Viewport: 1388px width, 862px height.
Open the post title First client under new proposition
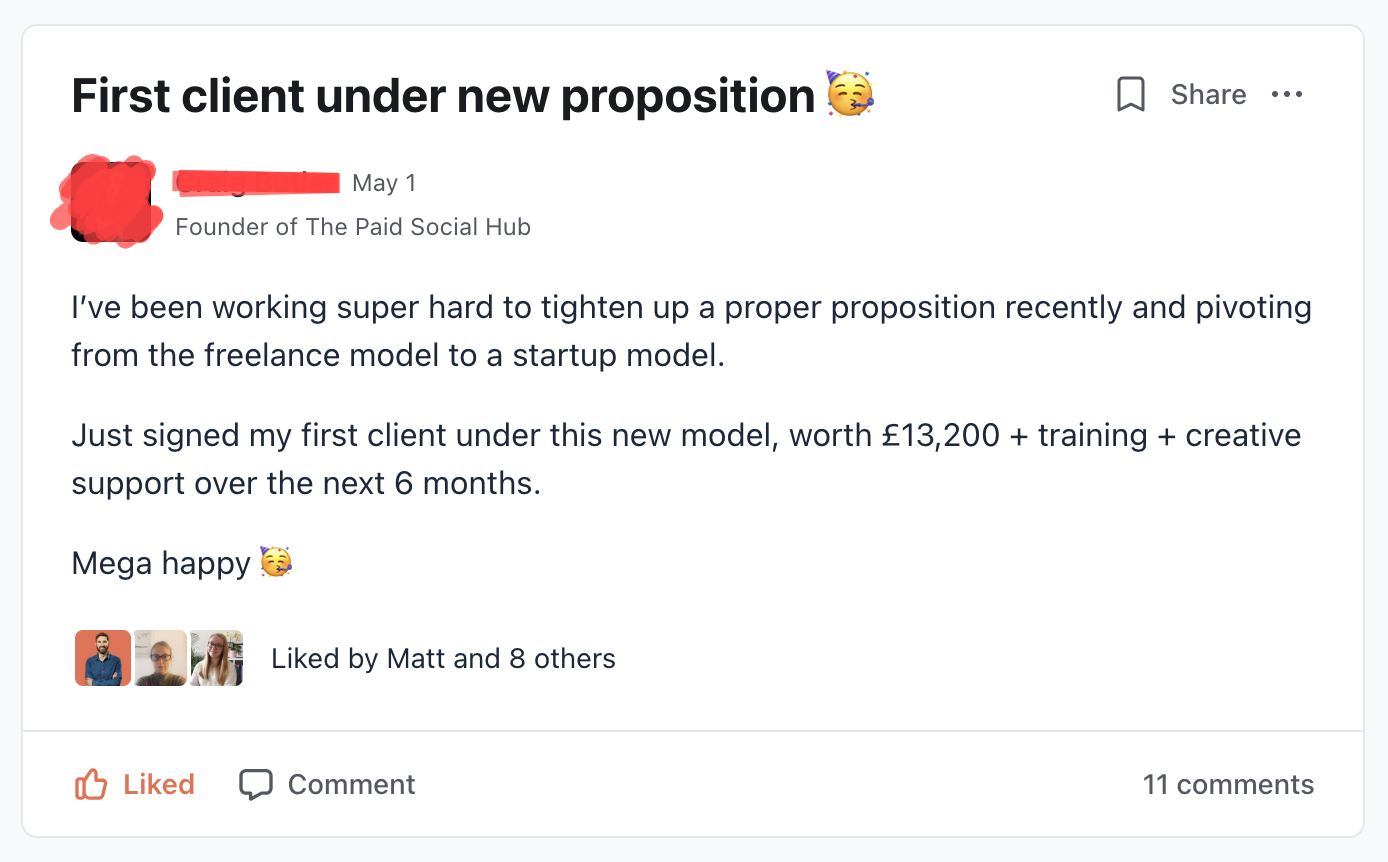[x=443, y=96]
